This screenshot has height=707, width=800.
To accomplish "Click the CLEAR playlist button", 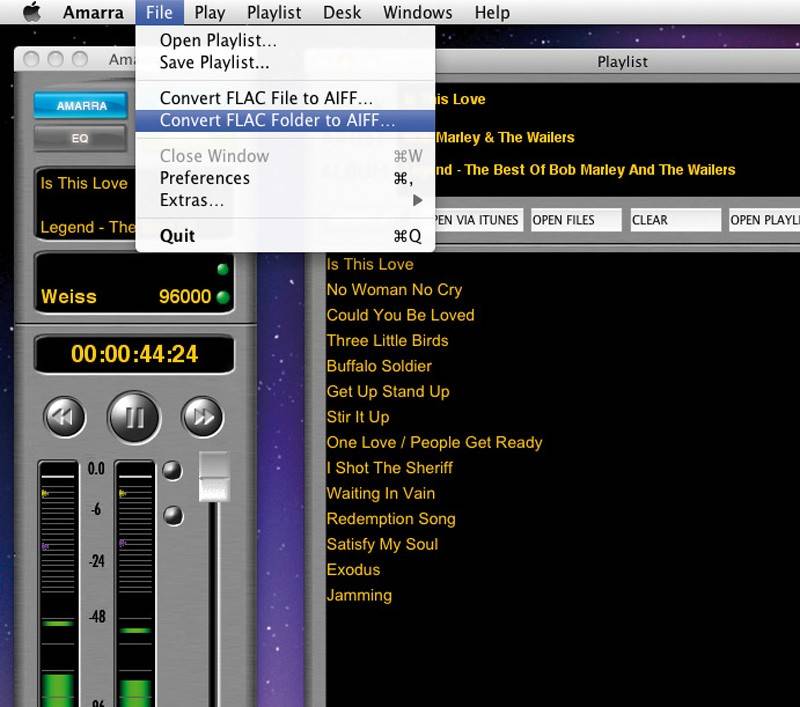I will pos(676,220).
